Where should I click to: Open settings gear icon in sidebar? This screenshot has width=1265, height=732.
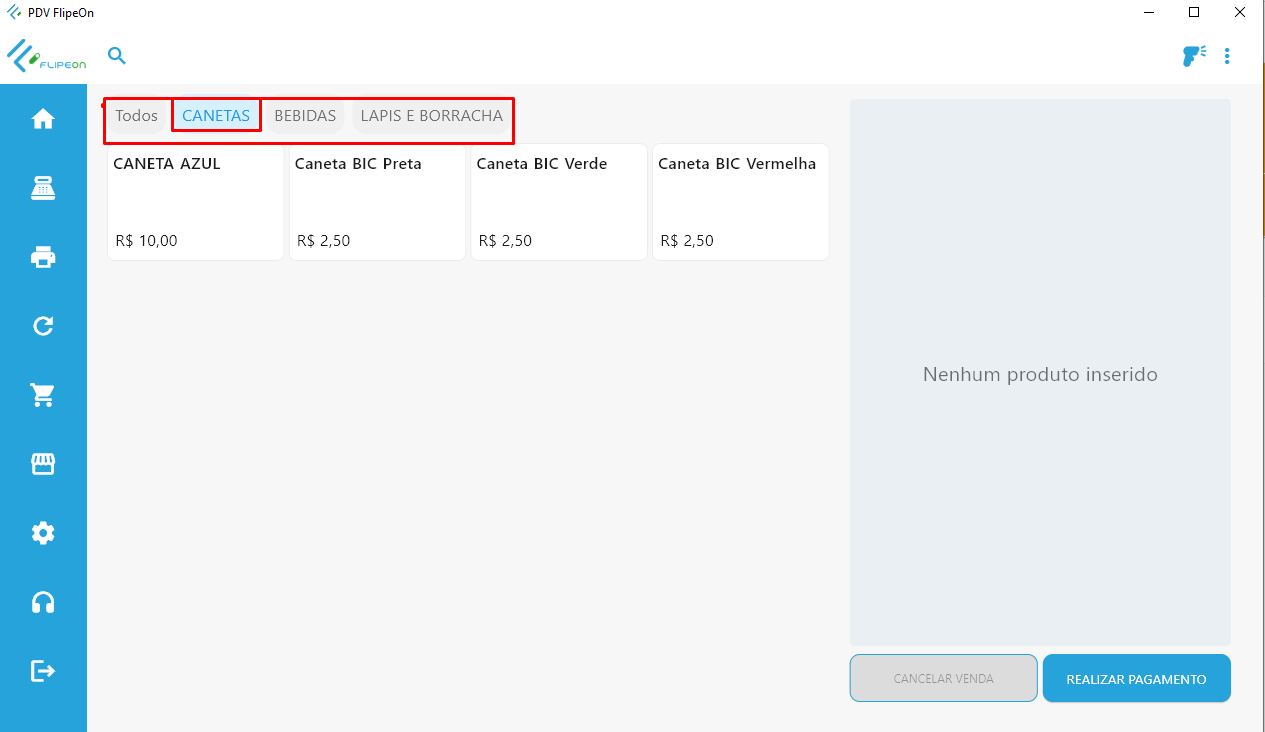43,533
